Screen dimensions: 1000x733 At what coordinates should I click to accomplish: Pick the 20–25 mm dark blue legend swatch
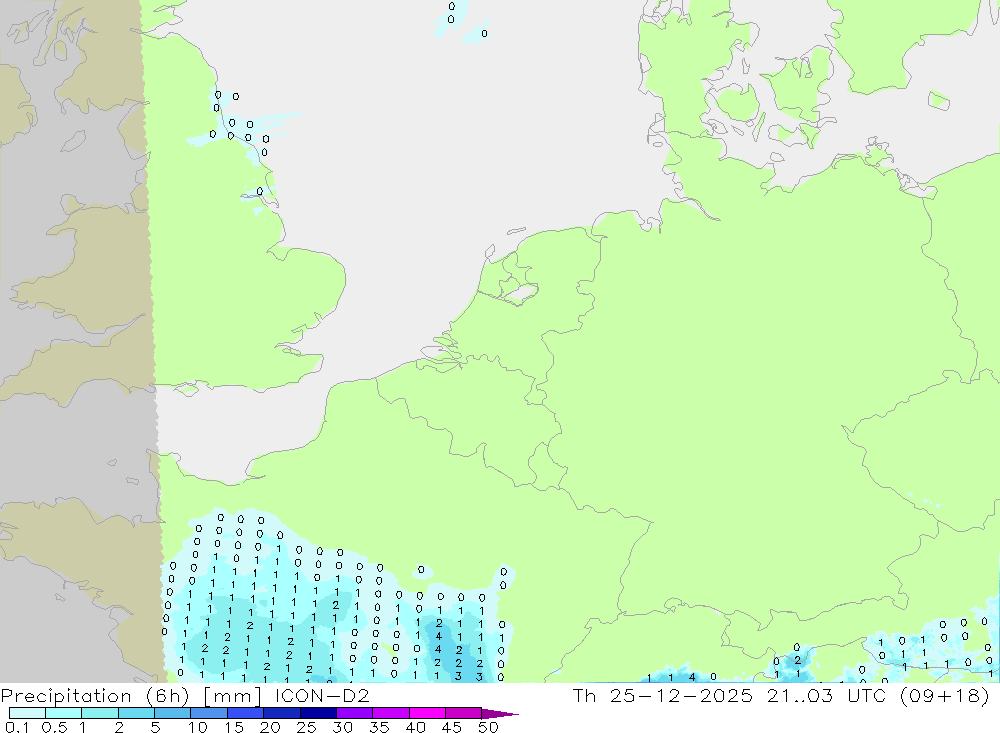(x=281, y=713)
